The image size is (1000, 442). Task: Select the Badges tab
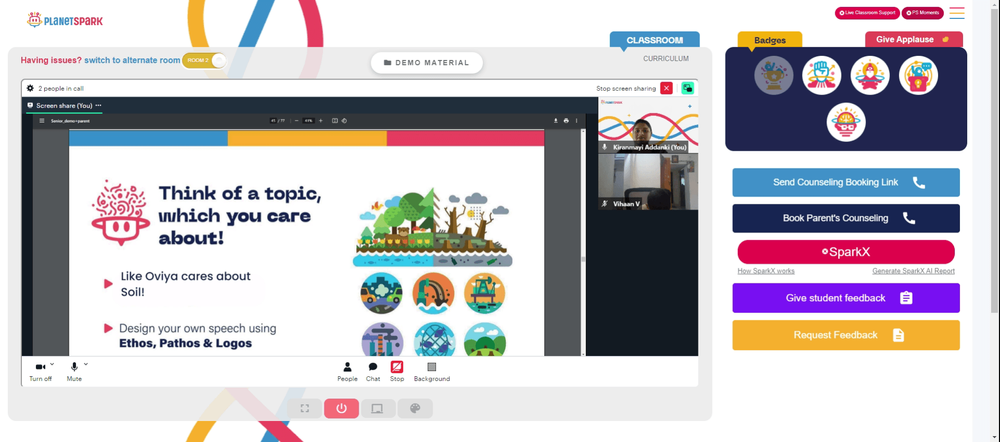pos(770,40)
